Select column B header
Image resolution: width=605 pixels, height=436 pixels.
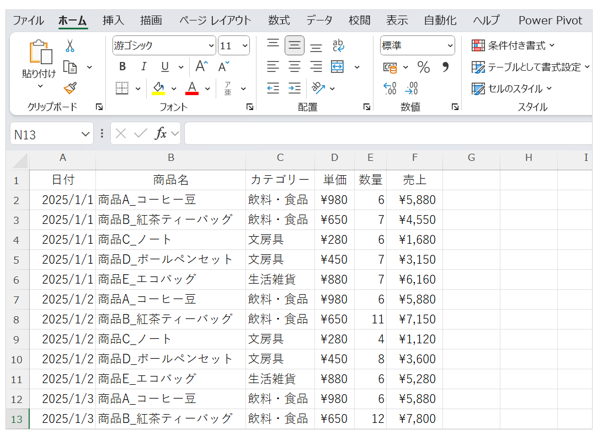171,157
